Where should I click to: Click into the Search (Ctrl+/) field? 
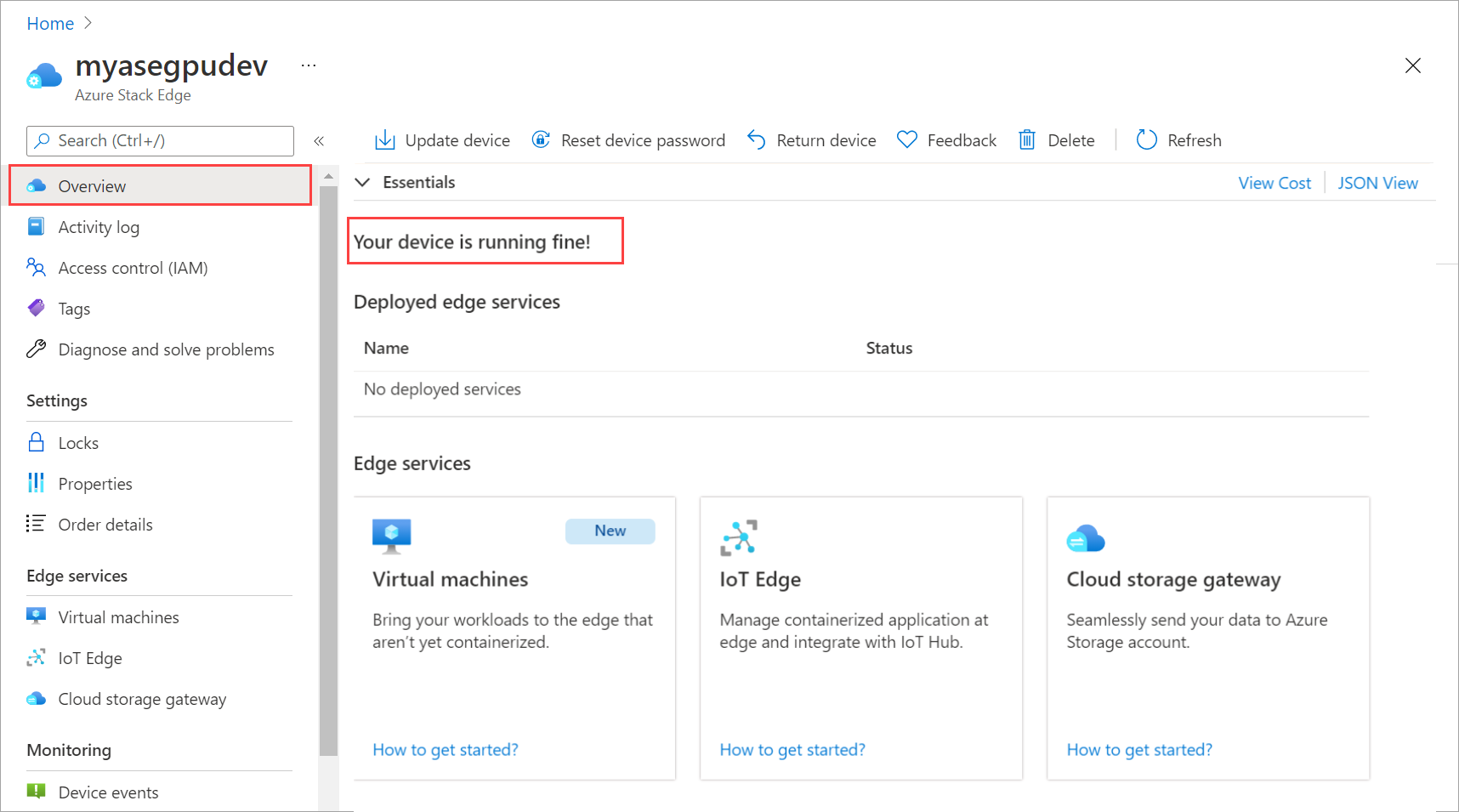[x=161, y=140]
